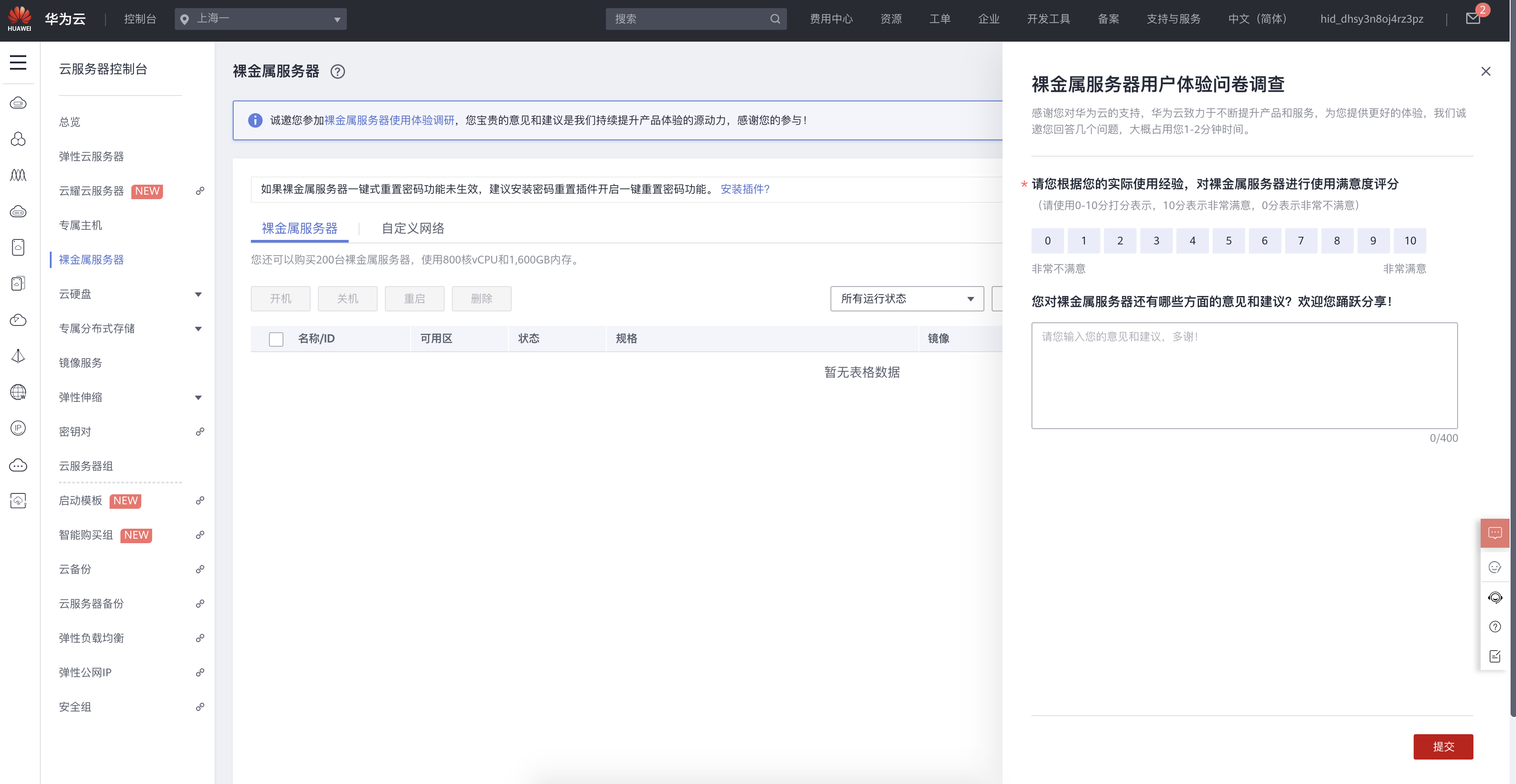Click the red 提交 submit button
The image size is (1516, 784).
point(1443,746)
